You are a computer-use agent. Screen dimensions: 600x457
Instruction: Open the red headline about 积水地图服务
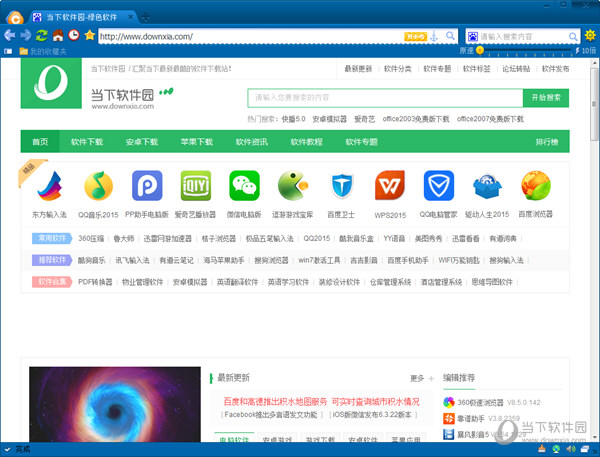(x=321, y=402)
